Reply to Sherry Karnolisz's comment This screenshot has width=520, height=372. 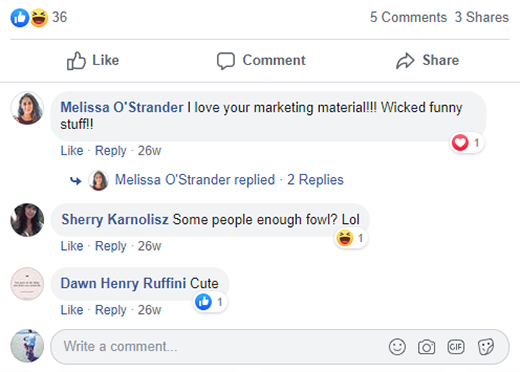coord(111,246)
